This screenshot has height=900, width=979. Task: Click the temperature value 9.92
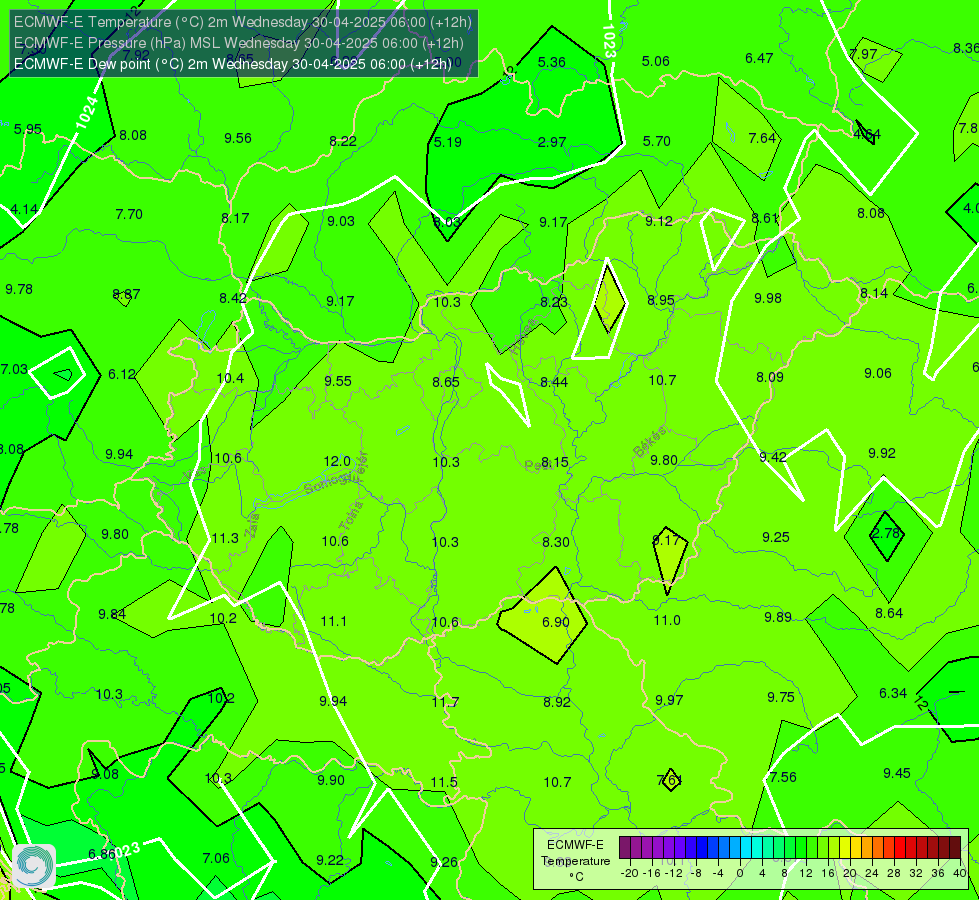click(x=882, y=453)
